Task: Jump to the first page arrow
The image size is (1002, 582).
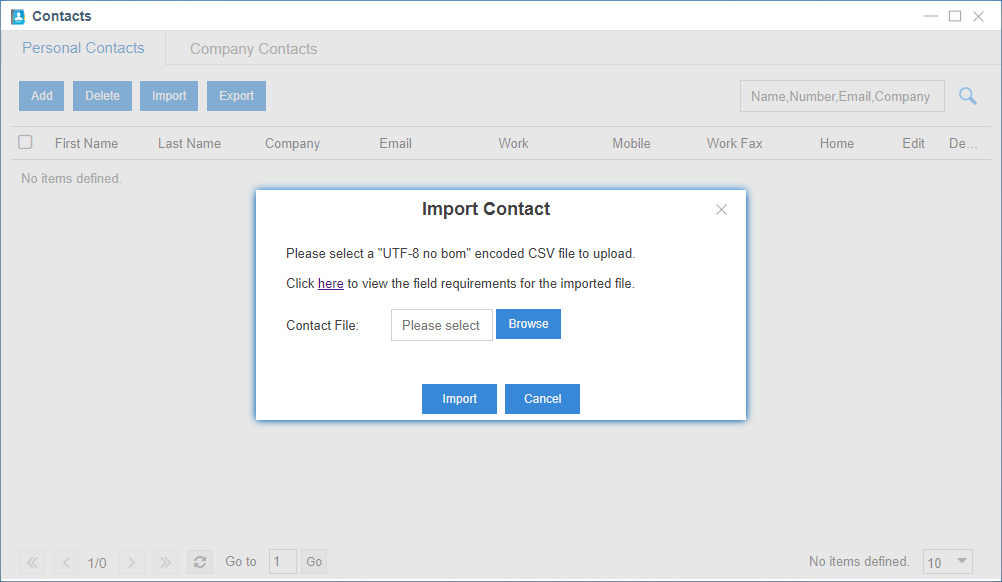Action: point(31,561)
